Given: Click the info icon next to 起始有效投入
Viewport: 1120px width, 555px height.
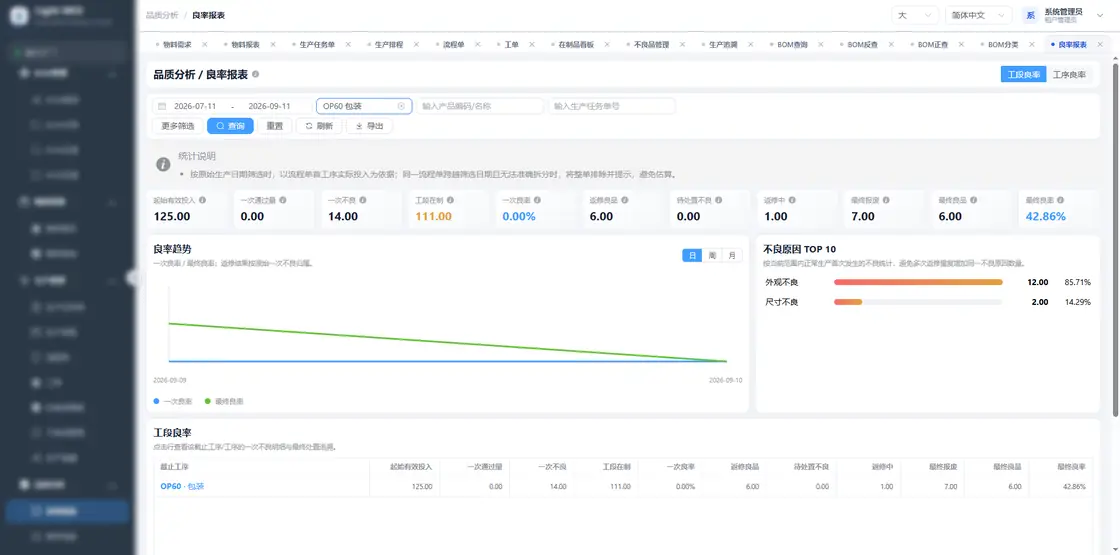Looking at the screenshot, I should coord(203,201).
